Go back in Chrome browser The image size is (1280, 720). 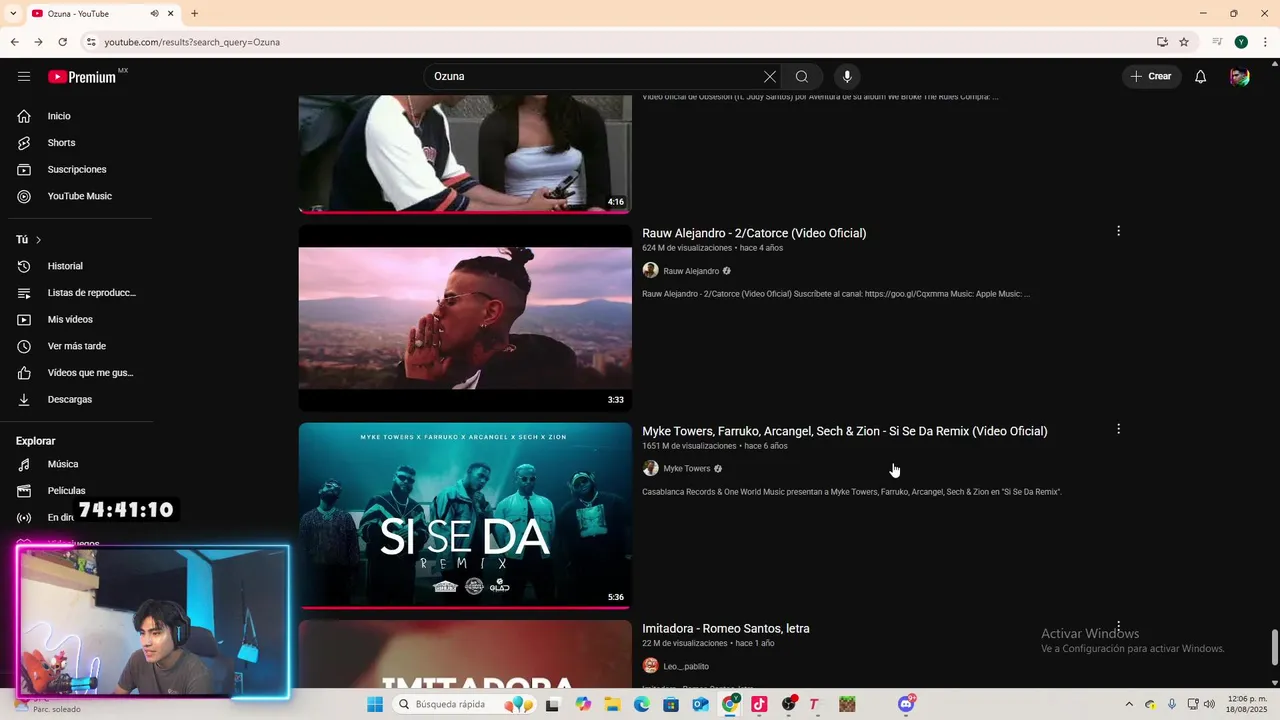(x=14, y=42)
